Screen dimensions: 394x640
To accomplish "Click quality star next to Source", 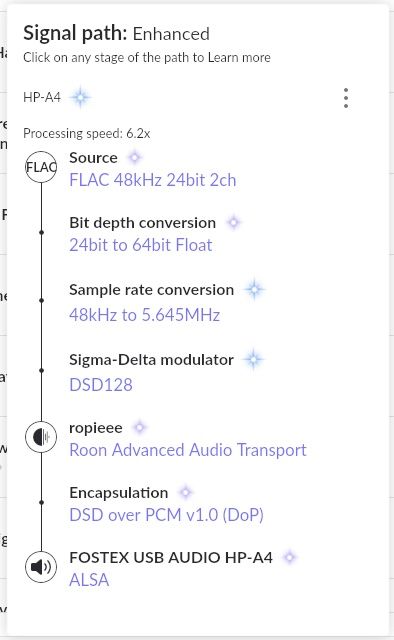I will point(134,157).
